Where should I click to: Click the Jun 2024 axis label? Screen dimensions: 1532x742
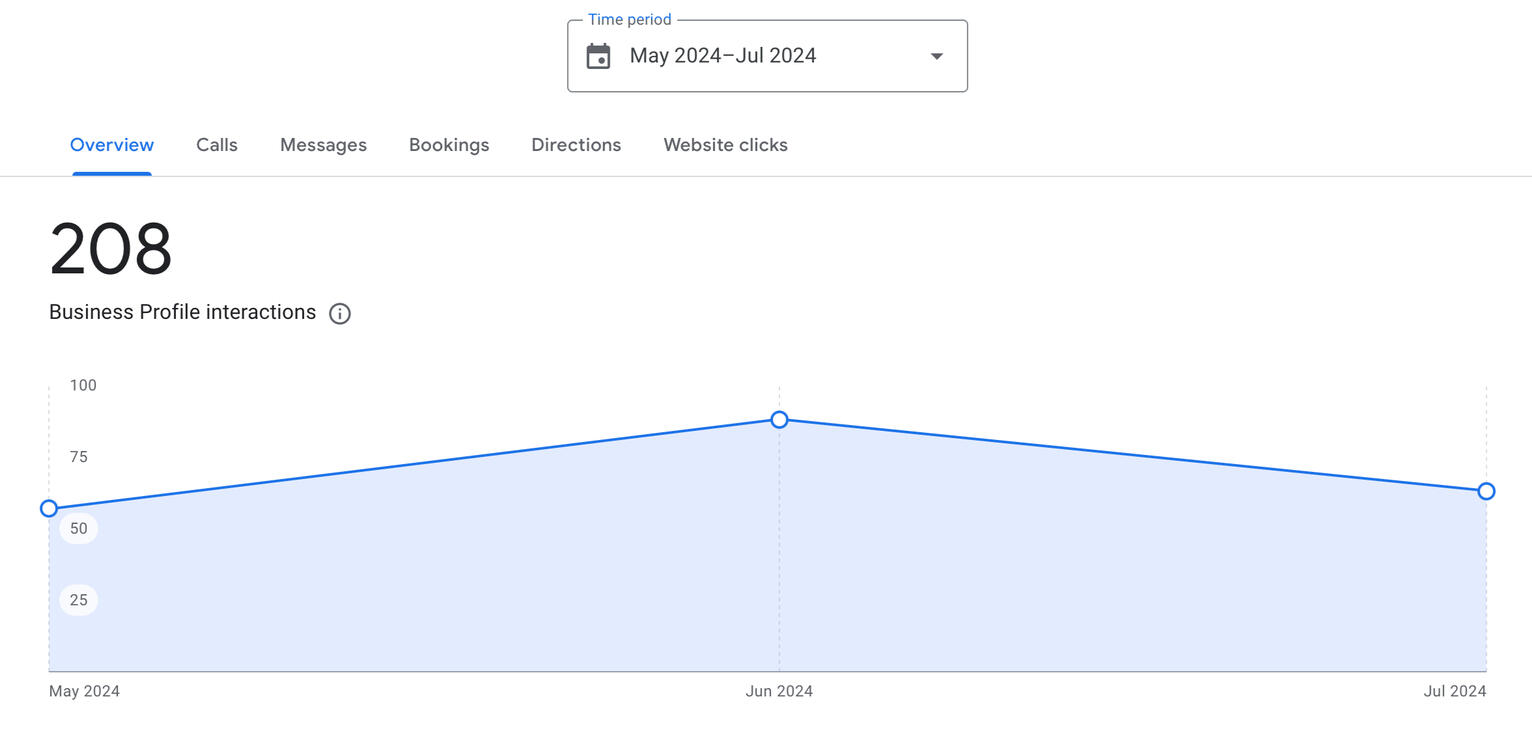tap(779, 691)
